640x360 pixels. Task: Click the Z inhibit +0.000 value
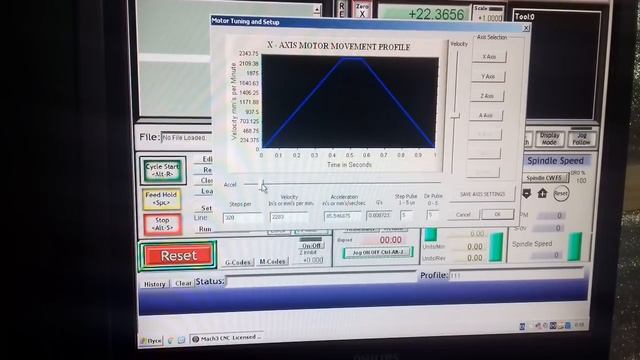[x=311, y=260]
